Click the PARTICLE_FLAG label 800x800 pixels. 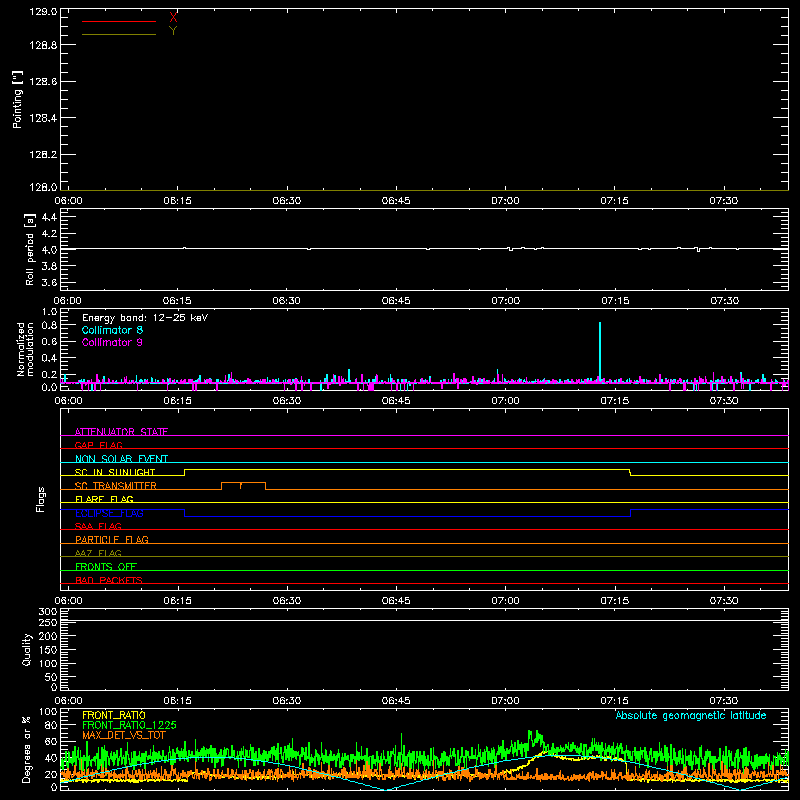click(112, 540)
